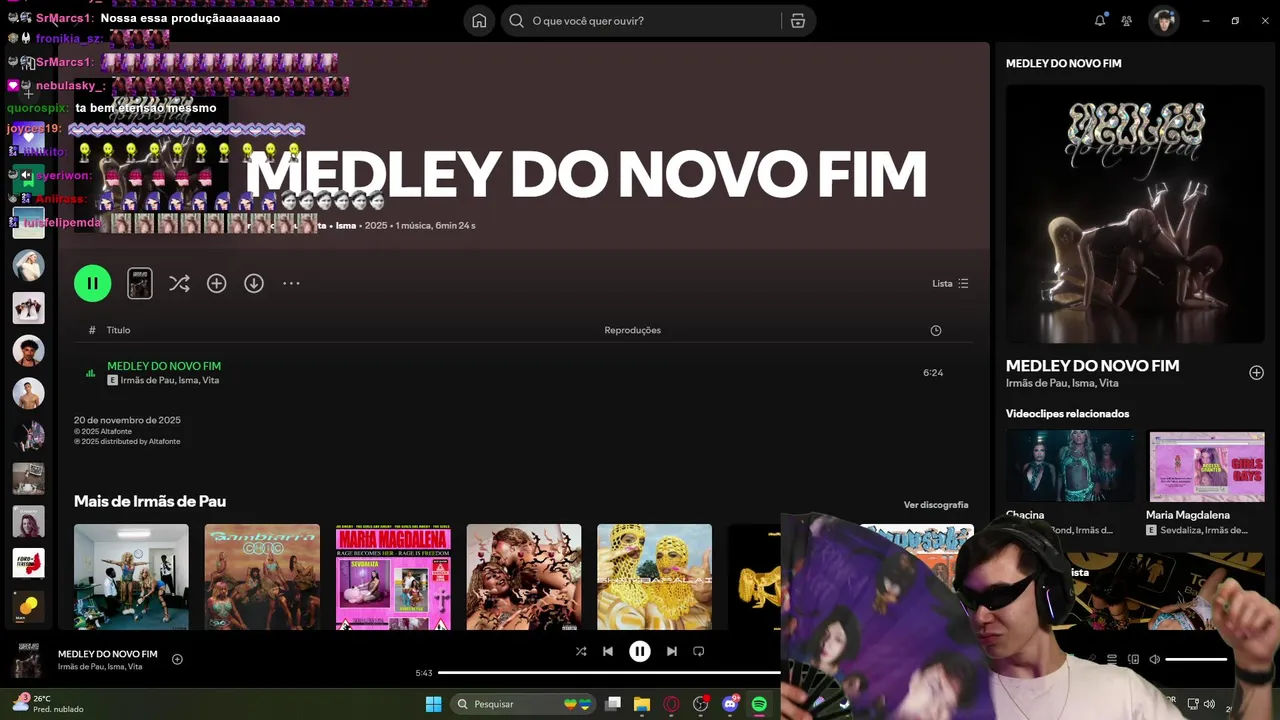The width and height of the screenshot is (1280, 720).
Task: Select MEDLEY DO NOVO FIM track row title
Action: click(164, 366)
